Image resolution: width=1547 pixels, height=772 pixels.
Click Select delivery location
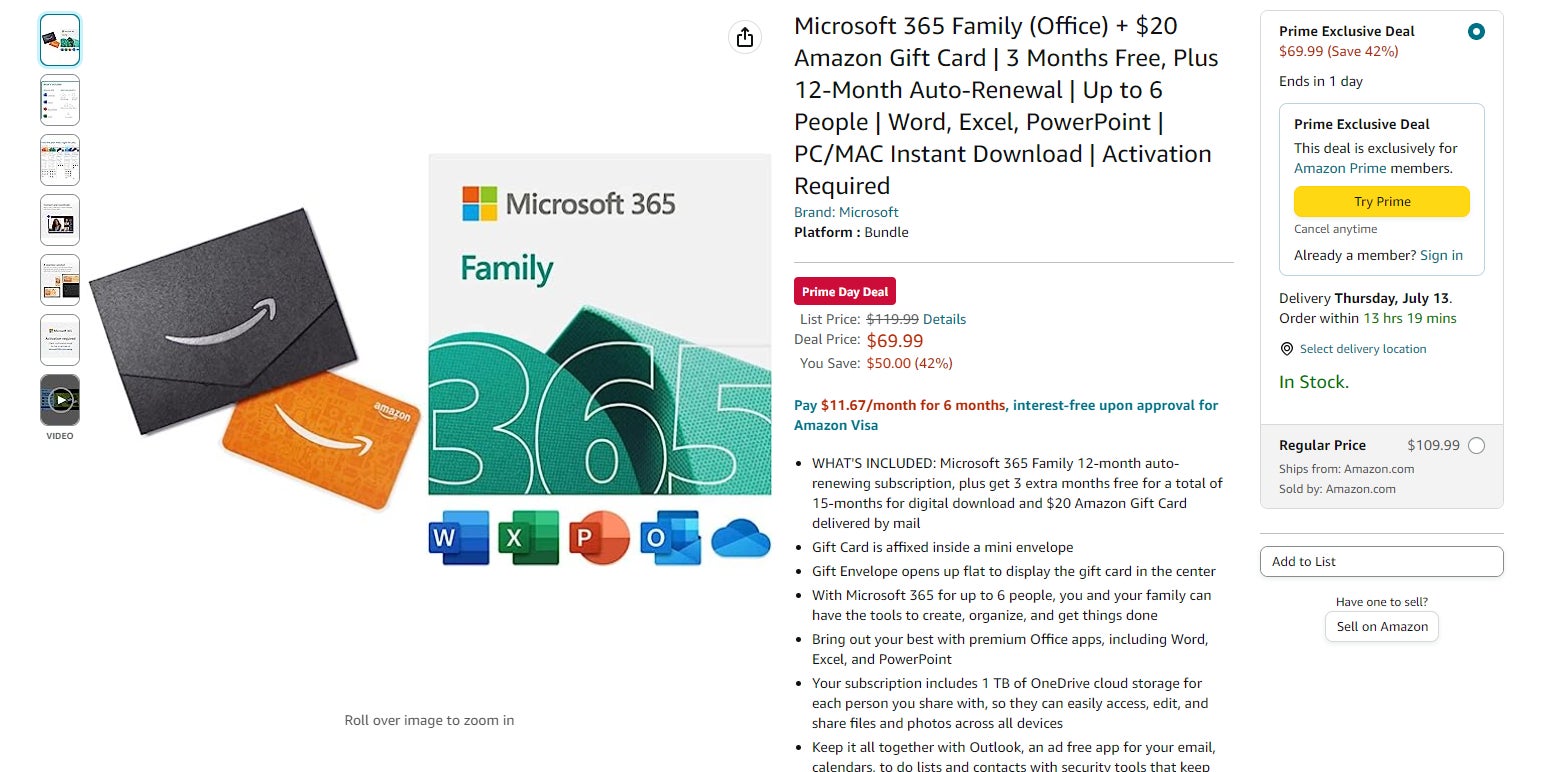click(1363, 349)
